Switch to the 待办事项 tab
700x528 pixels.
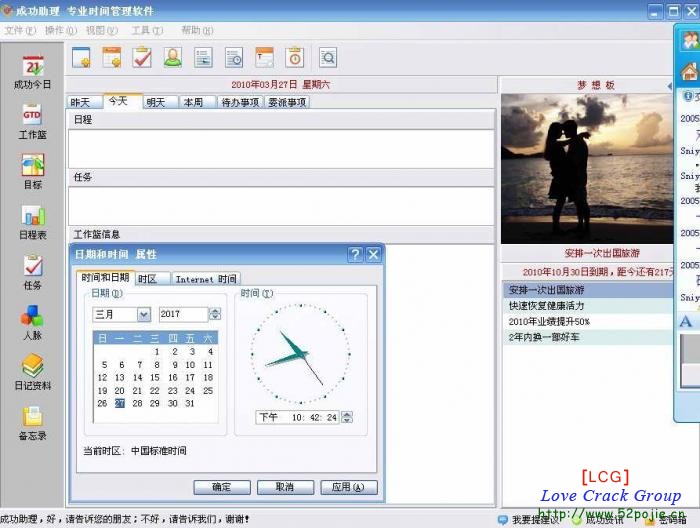(x=240, y=102)
